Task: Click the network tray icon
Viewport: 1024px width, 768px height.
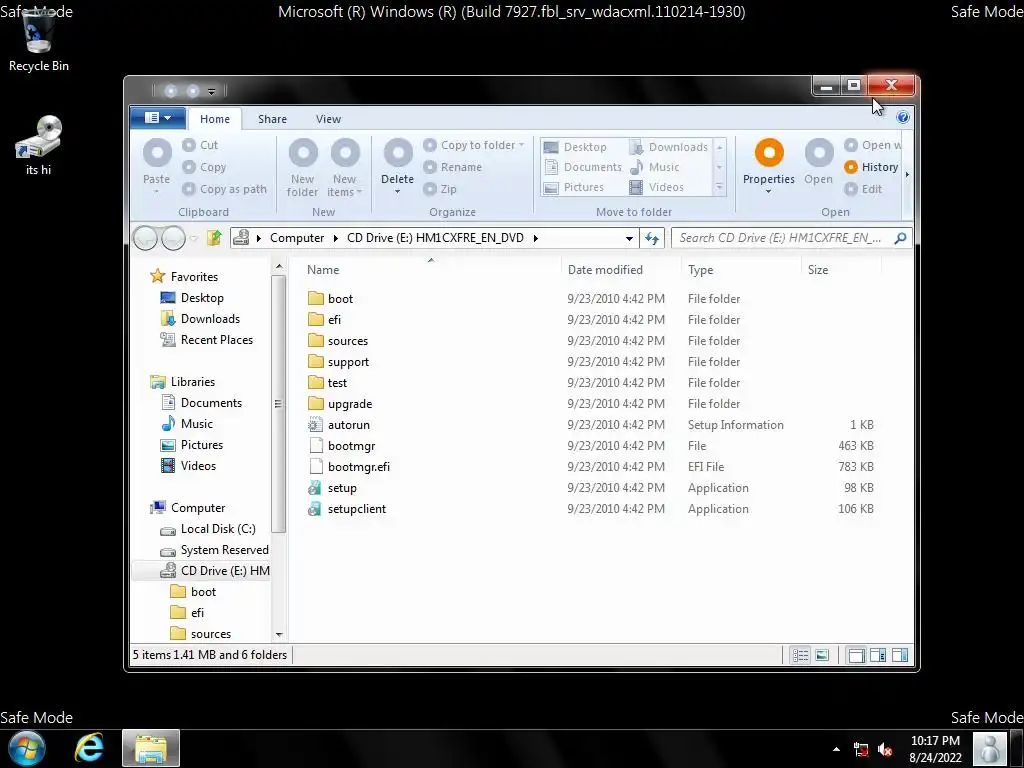Action: tap(861, 750)
